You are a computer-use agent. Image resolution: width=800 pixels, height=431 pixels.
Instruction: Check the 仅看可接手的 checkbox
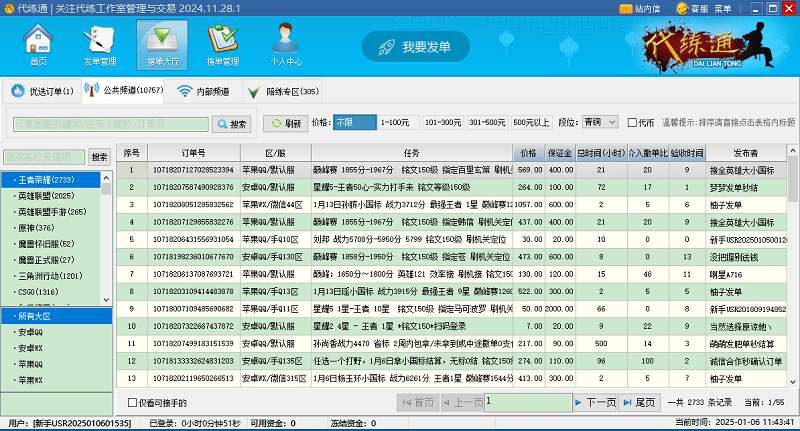tap(133, 402)
